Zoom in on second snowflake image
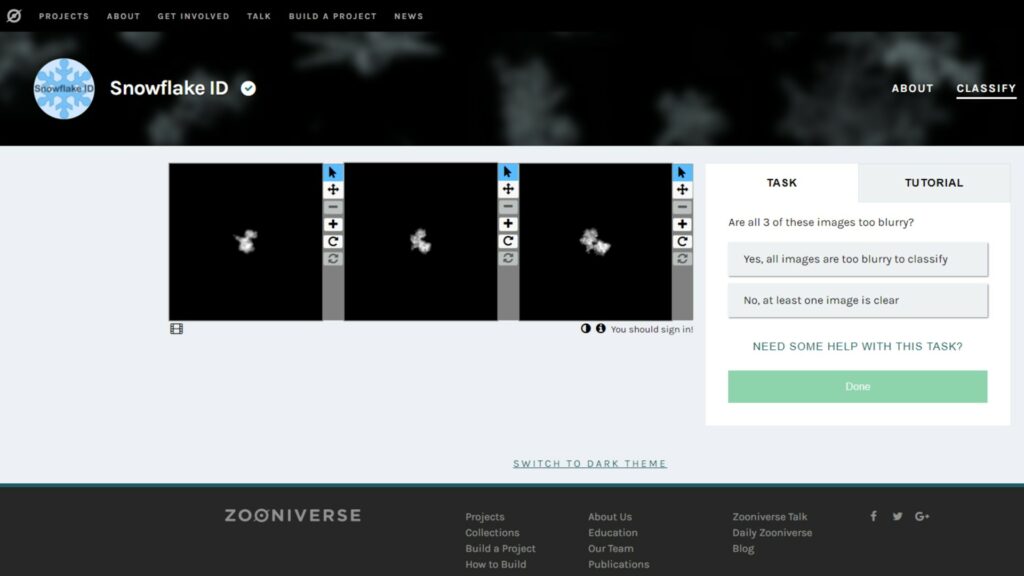This screenshot has height=576, width=1024. [508, 224]
